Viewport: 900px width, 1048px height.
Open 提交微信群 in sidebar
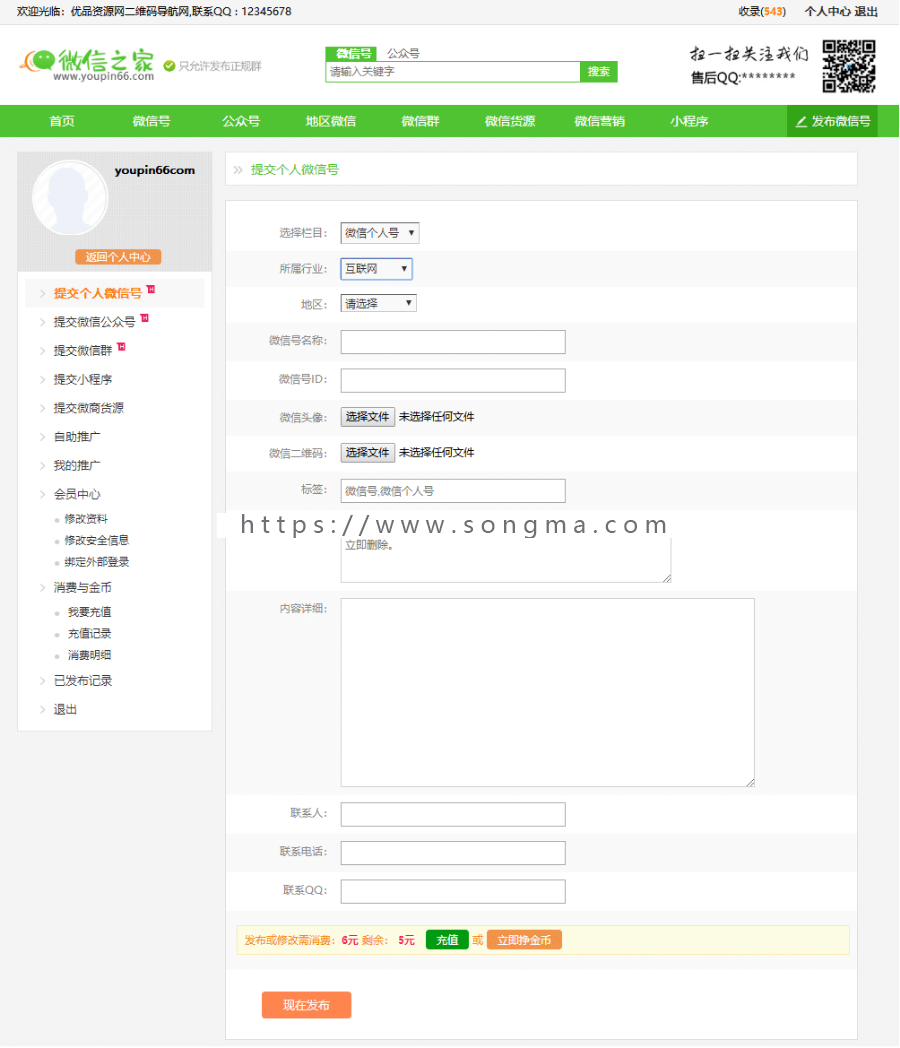[x=83, y=351]
